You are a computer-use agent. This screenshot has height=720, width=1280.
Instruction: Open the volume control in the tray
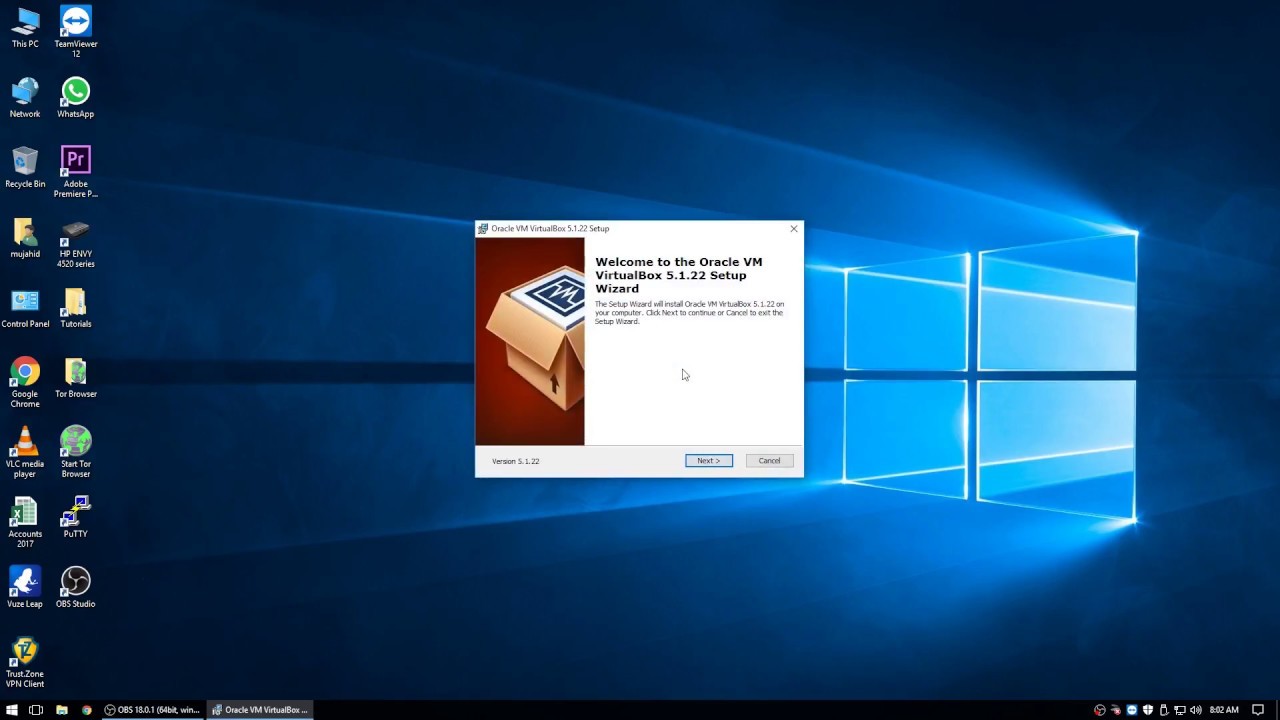1196,710
